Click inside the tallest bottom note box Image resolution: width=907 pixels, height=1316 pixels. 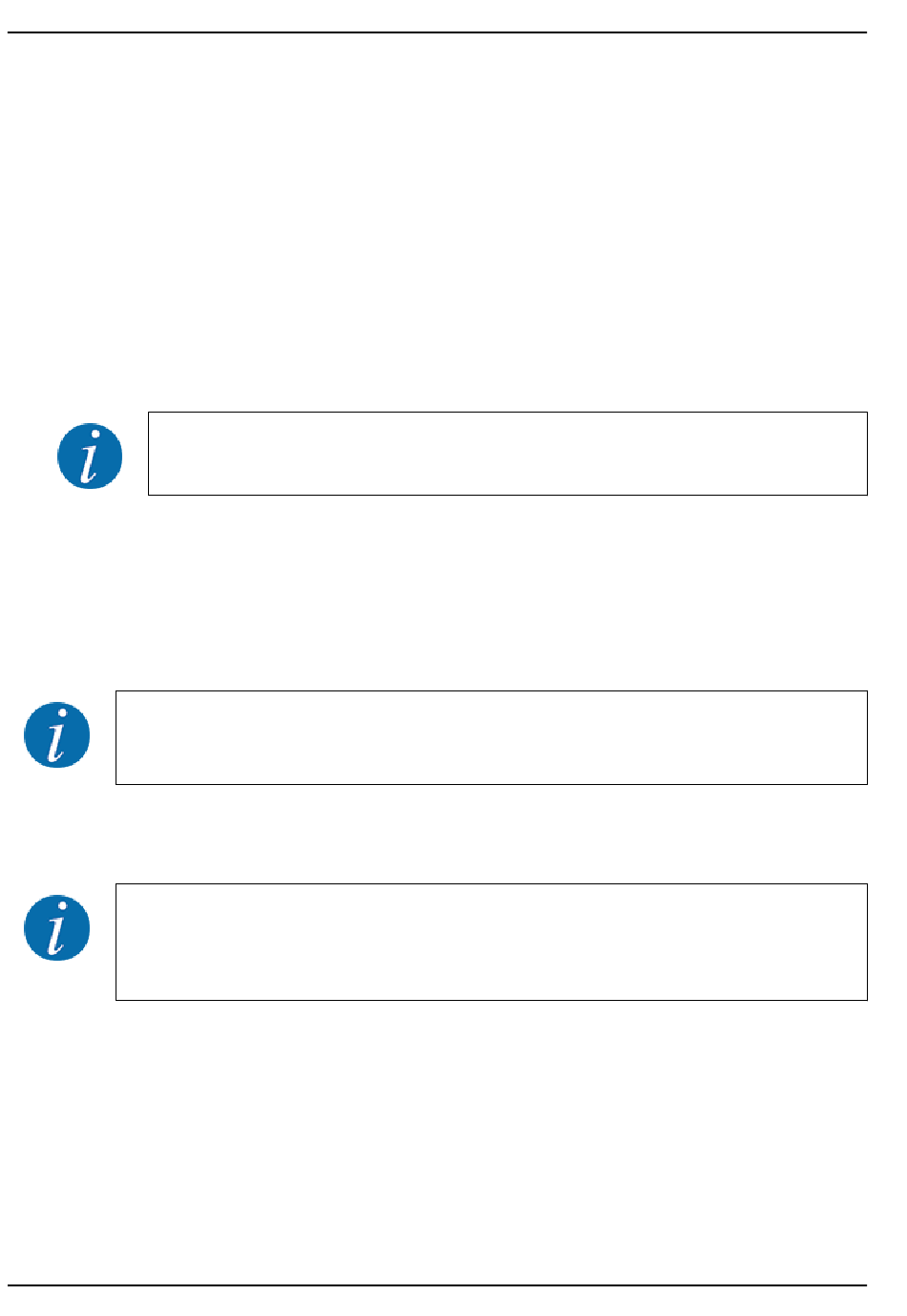pos(491,942)
